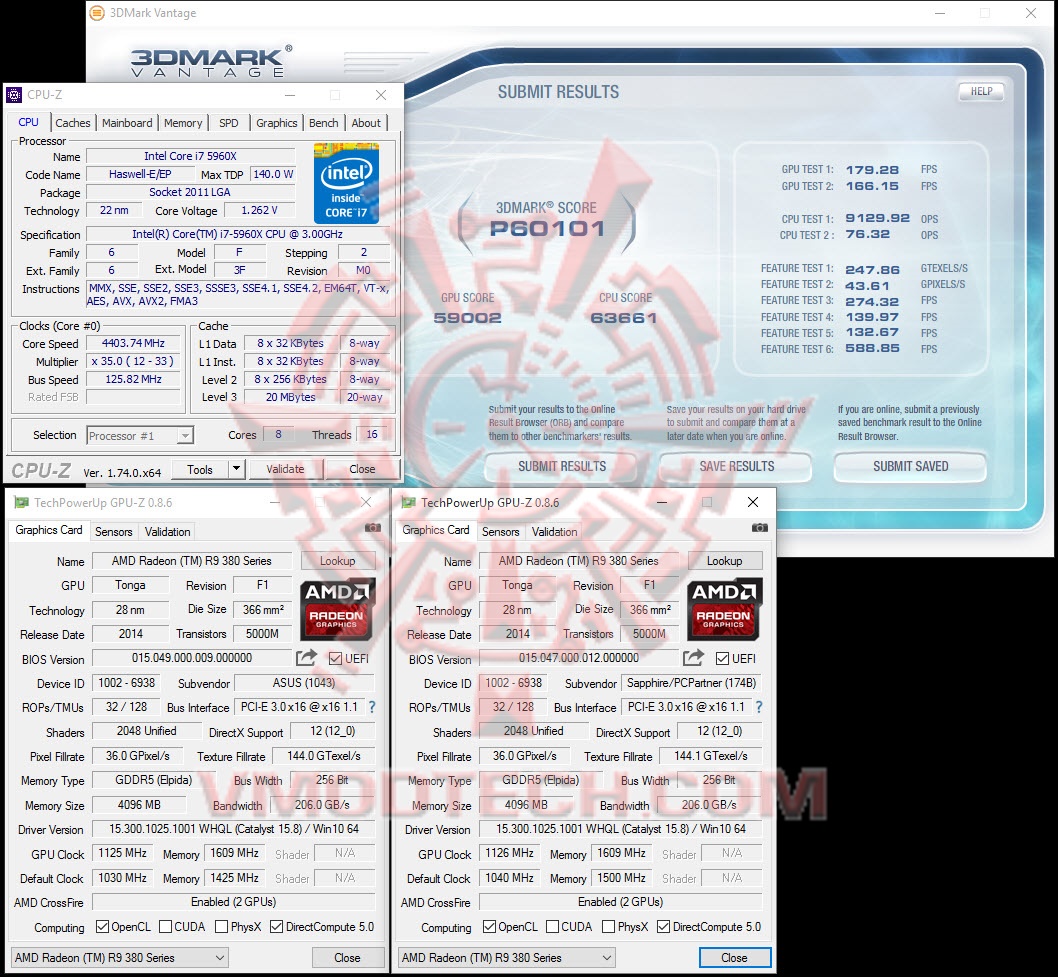1058x977 pixels.
Task: Click BIOS version 015.049.000.009.000000 field
Action: point(192,658)
